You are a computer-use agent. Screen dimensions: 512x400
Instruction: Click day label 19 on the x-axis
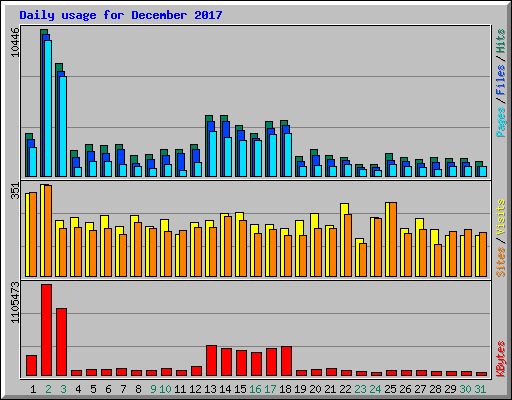pyautogui.click(x=300, y=389)
